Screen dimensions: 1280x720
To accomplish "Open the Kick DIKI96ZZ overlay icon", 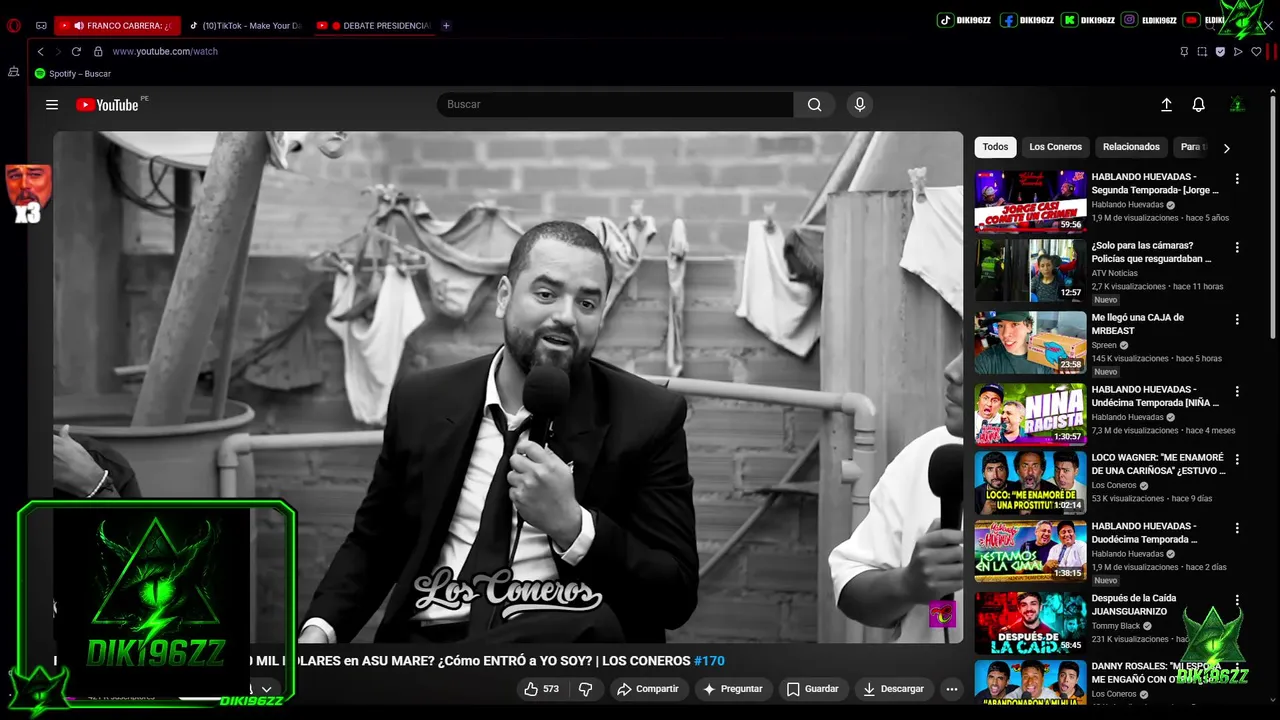I will (x=1070, y=20).
